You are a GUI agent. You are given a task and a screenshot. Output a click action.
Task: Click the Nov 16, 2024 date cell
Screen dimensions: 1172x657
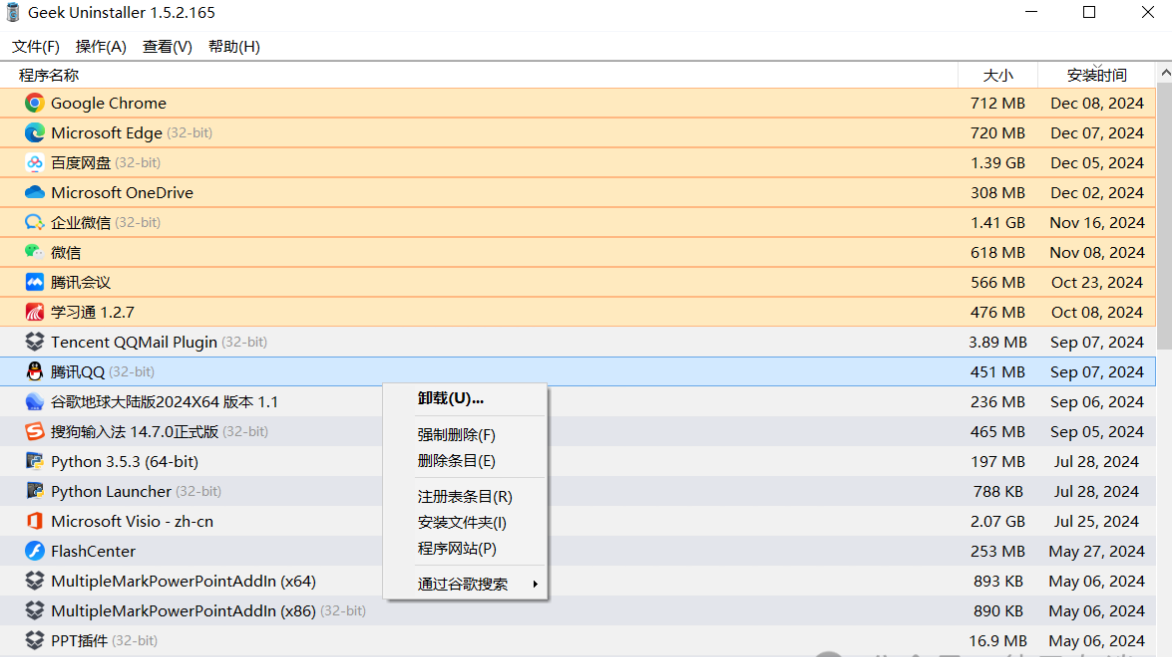[1097, 222]
